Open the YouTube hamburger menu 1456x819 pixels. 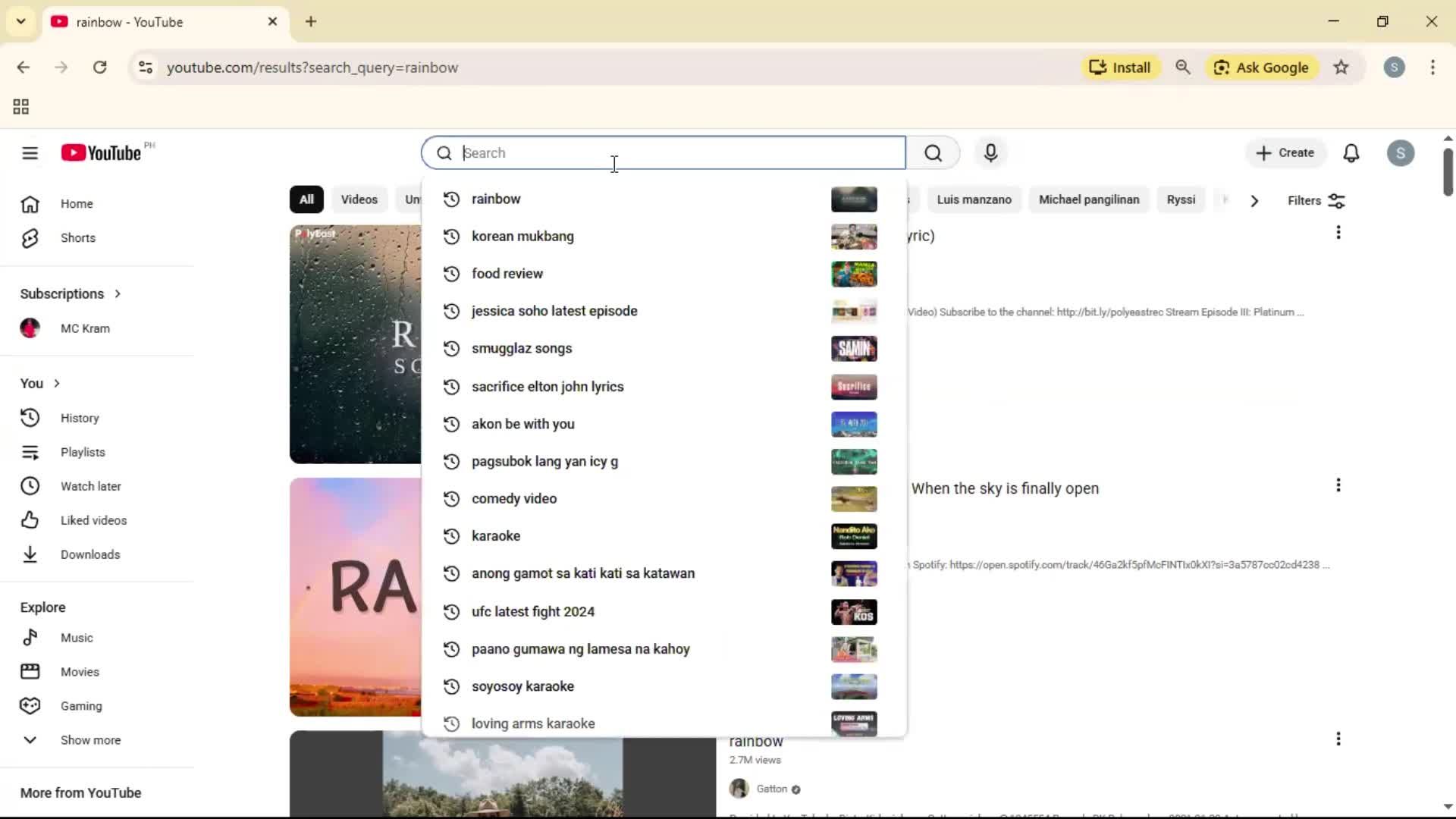pos(30,152)
